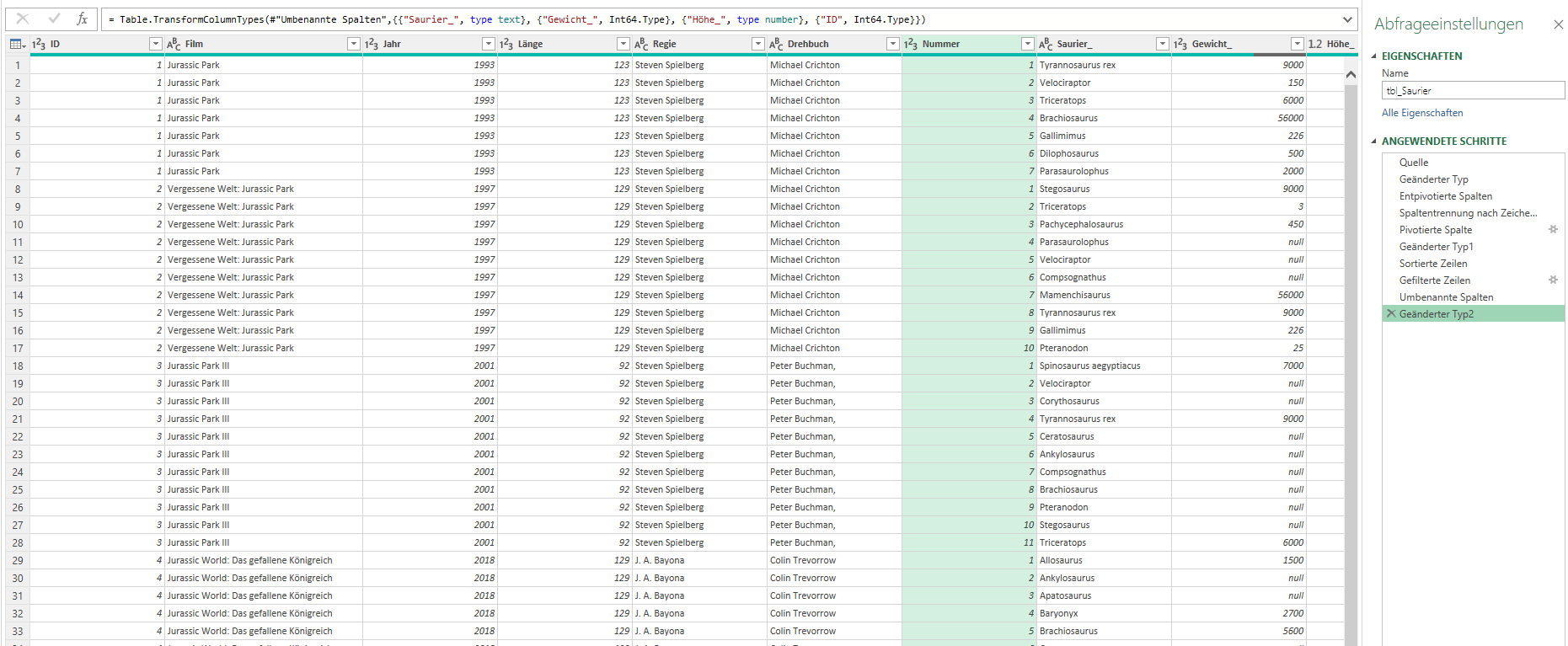Change data type icon of Film column

(x=174, y=44)
